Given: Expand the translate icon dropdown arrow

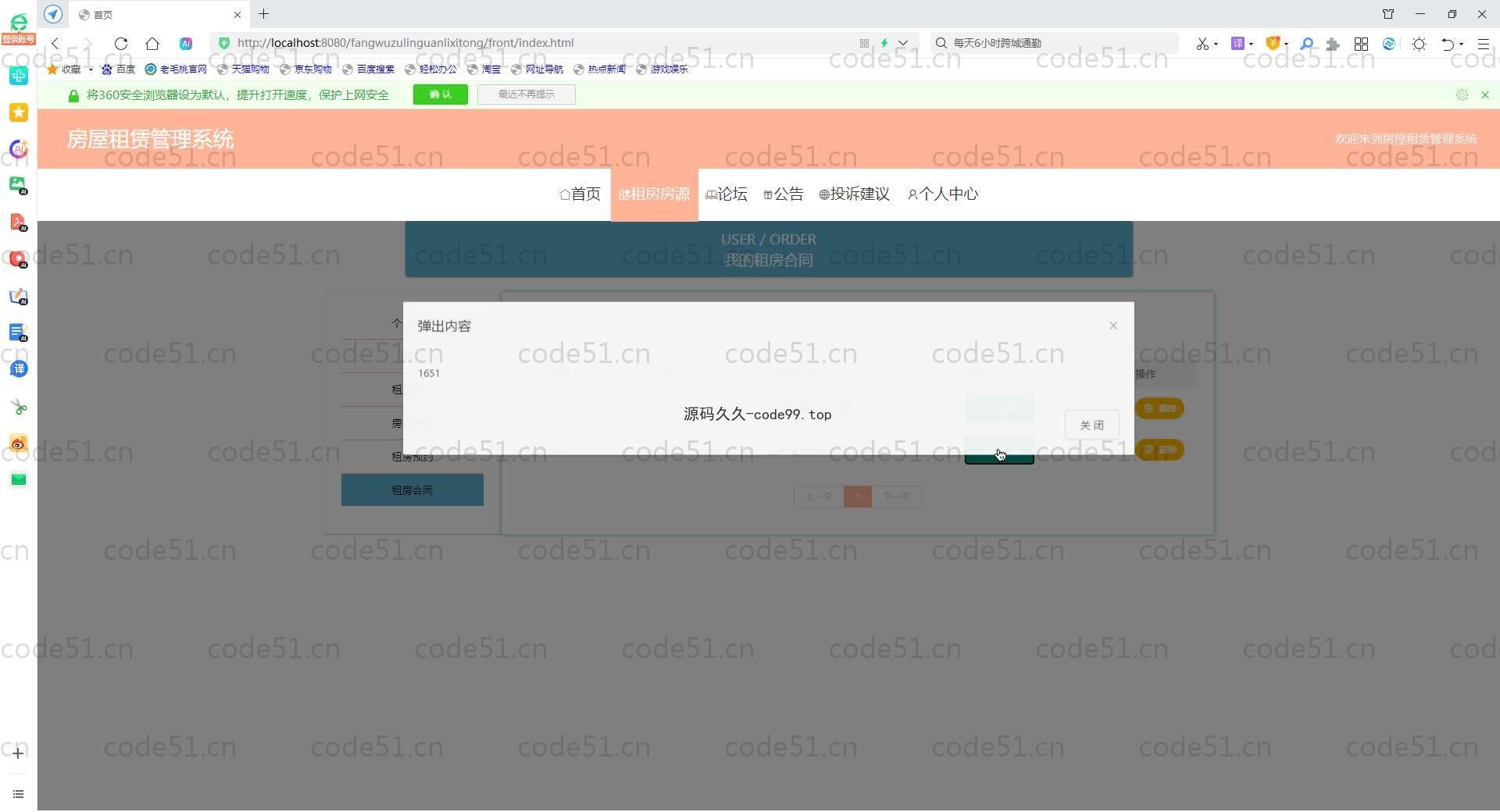Looking at the screenshot, I should 1251,45.
